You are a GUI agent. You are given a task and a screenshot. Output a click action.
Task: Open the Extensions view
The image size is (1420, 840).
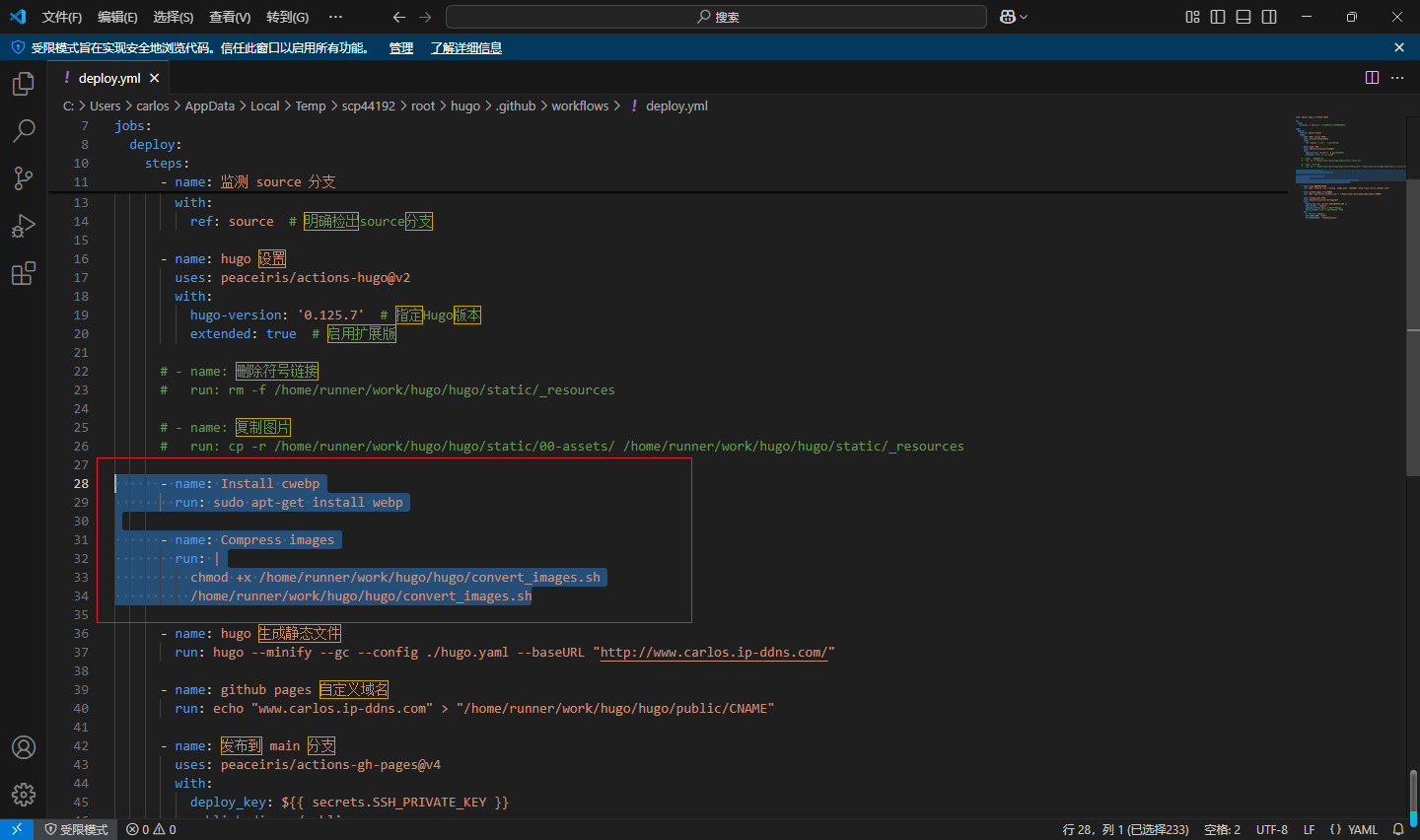click(x=24, y=273)
